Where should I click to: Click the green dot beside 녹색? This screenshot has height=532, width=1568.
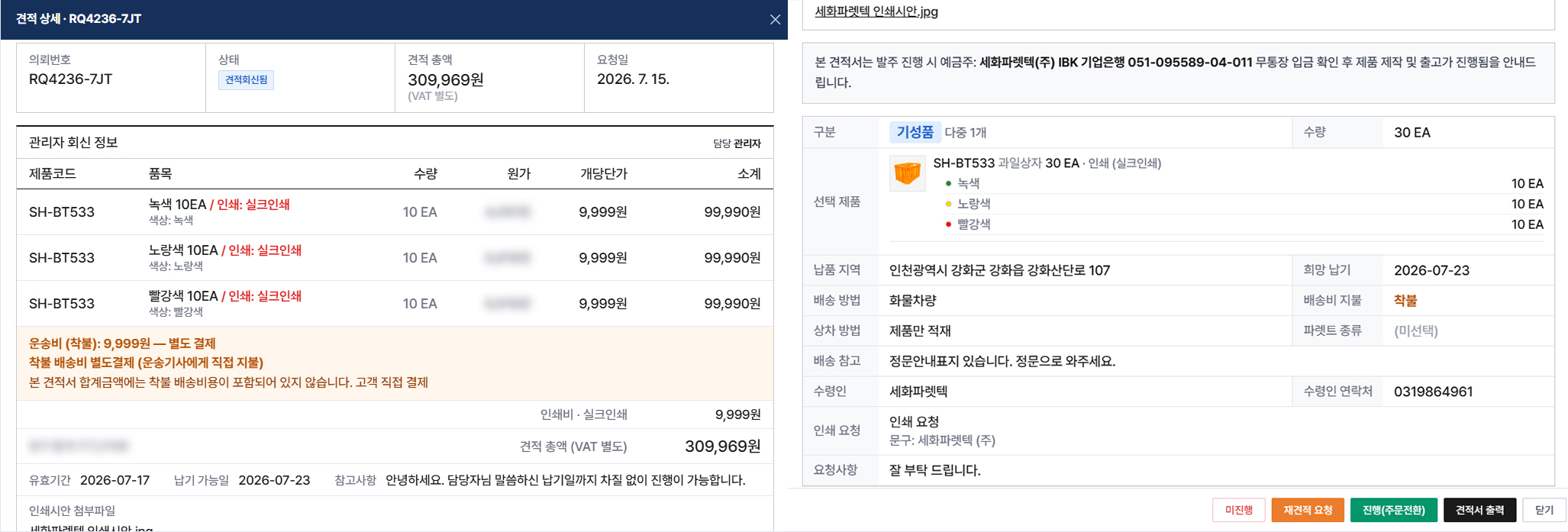[948, 183]
